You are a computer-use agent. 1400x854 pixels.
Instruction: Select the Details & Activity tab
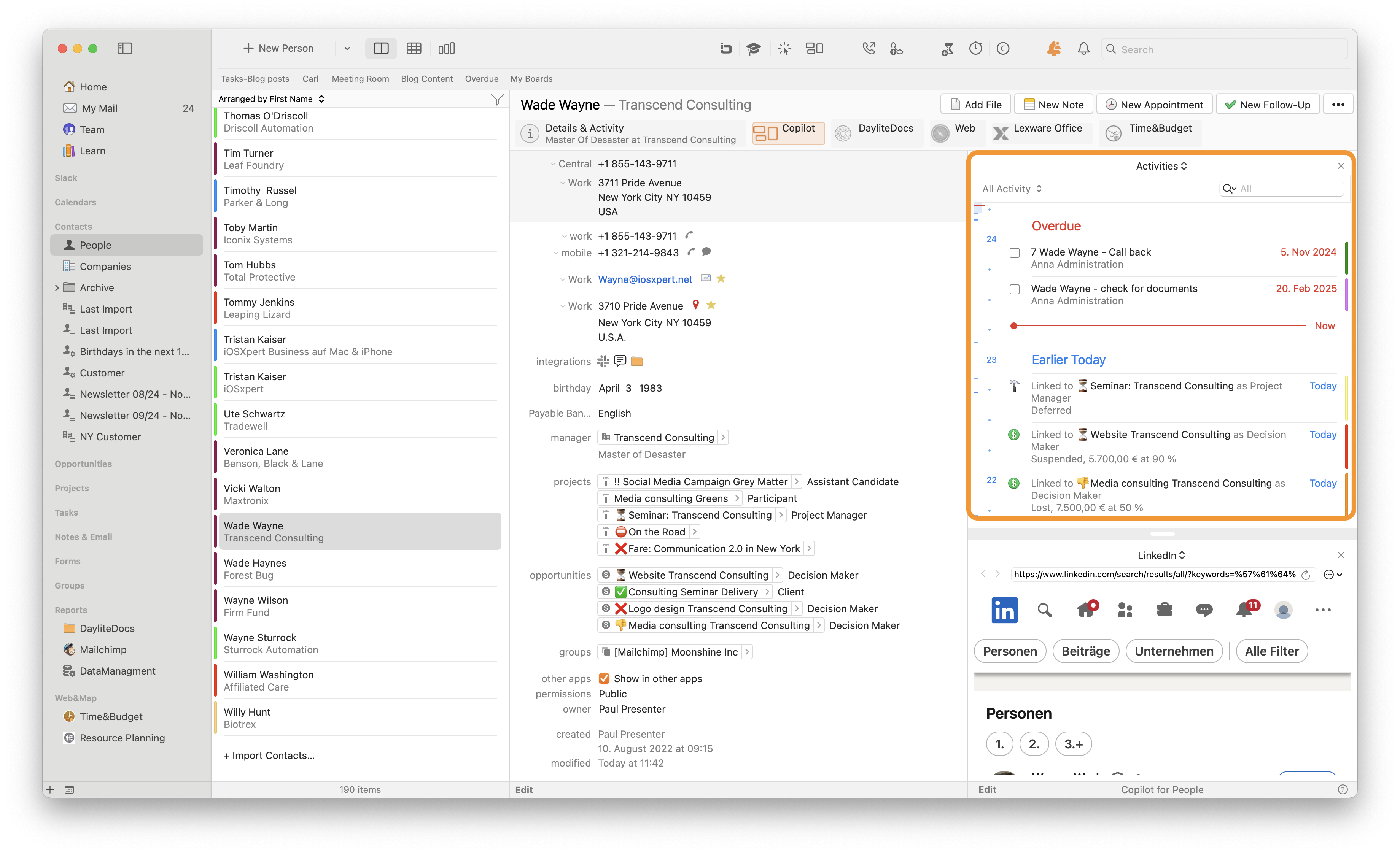coord(631,133)
